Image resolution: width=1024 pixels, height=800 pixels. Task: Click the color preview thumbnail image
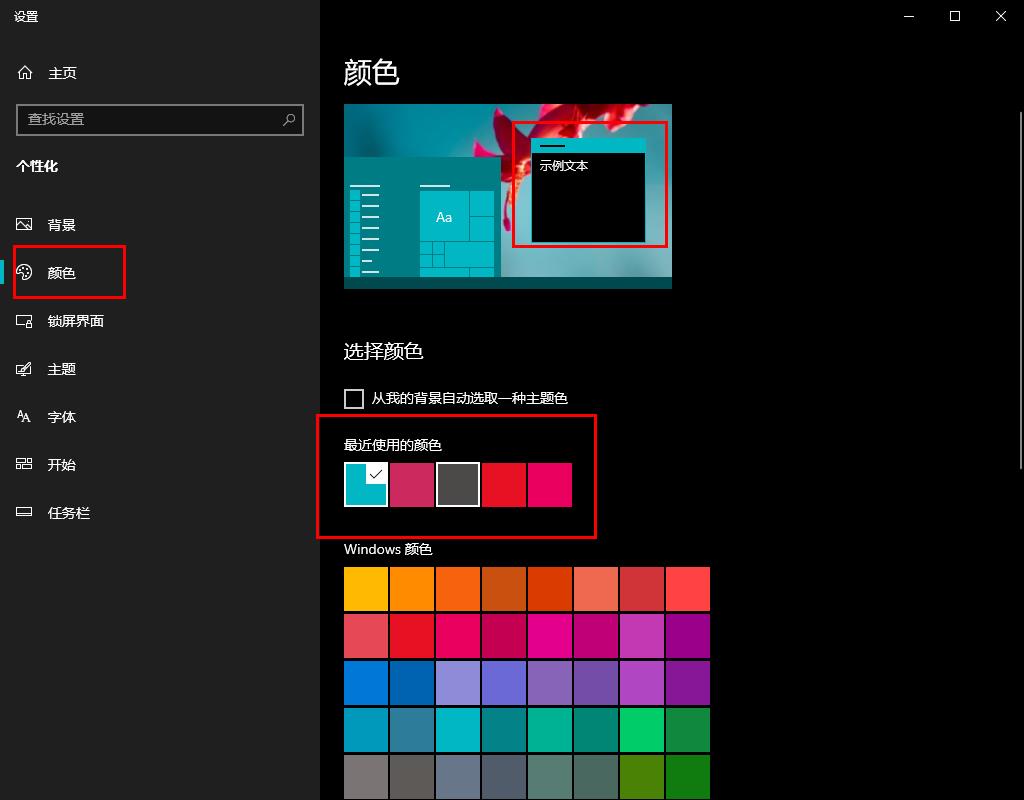pos(507,196)
